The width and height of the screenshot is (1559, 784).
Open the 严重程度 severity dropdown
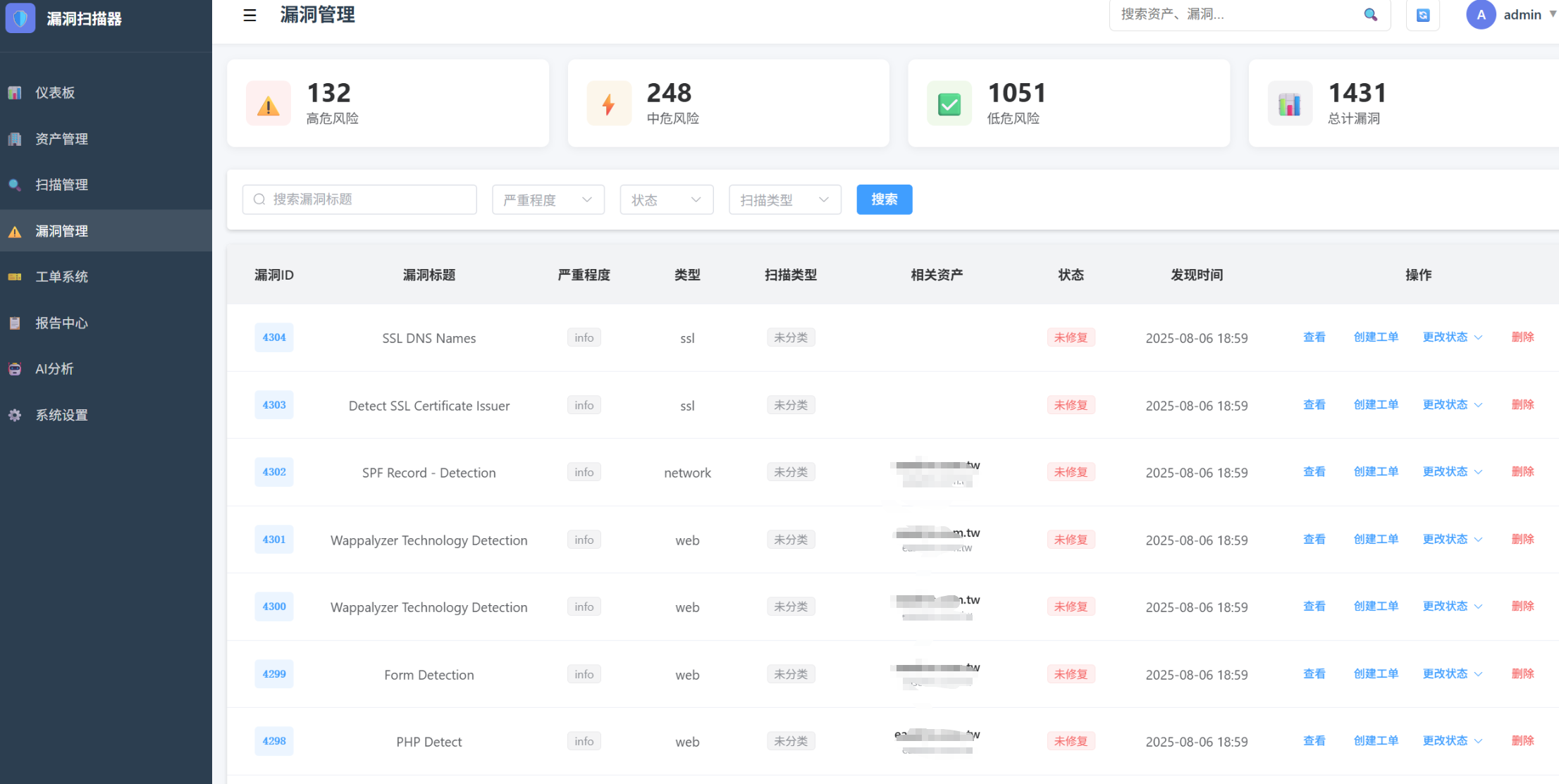[548, 200]
